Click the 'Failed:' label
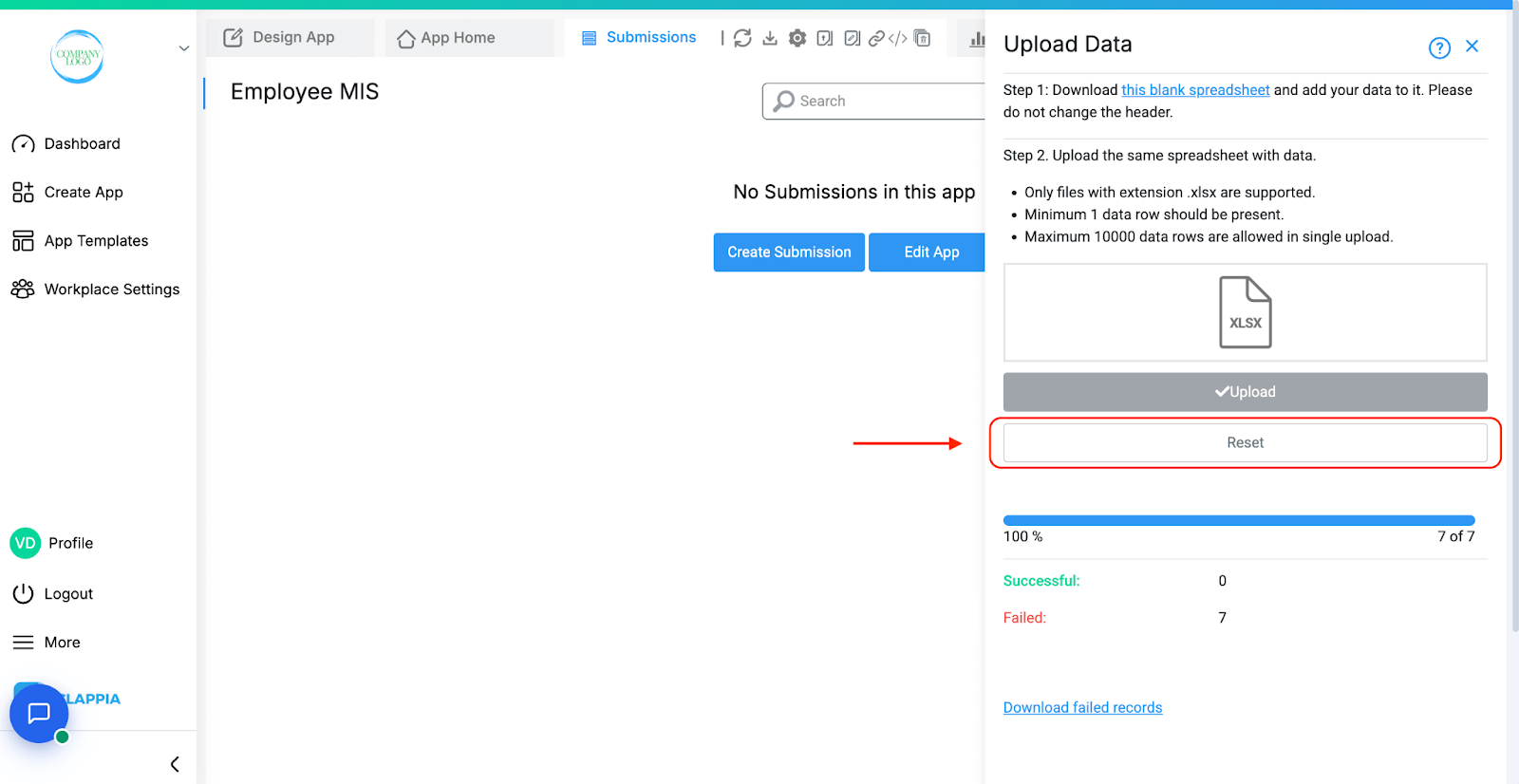 tap(1024, 618)
